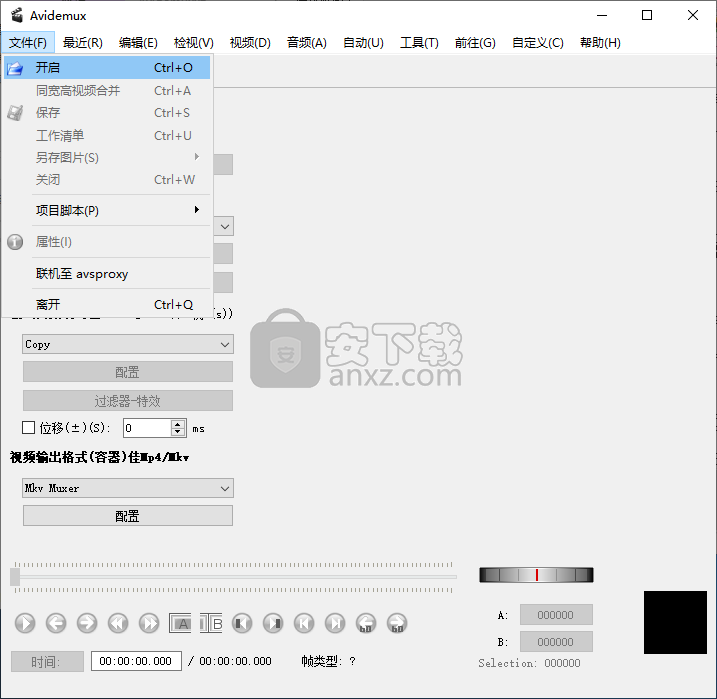This screenshot has width=717, height=699.
Task: Click the 时间: button
Action: click(47, 661)
